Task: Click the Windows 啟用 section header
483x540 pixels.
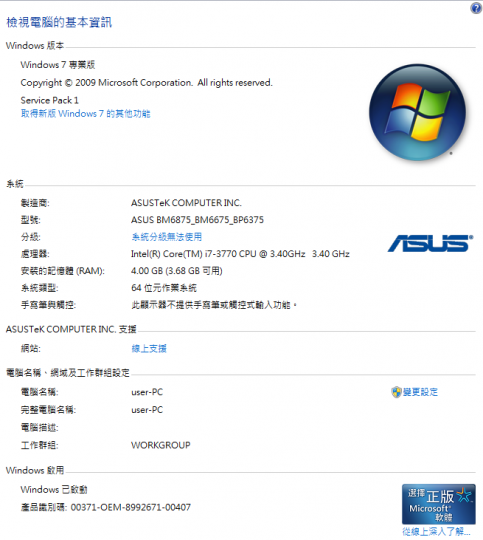Action: point(35,470)
